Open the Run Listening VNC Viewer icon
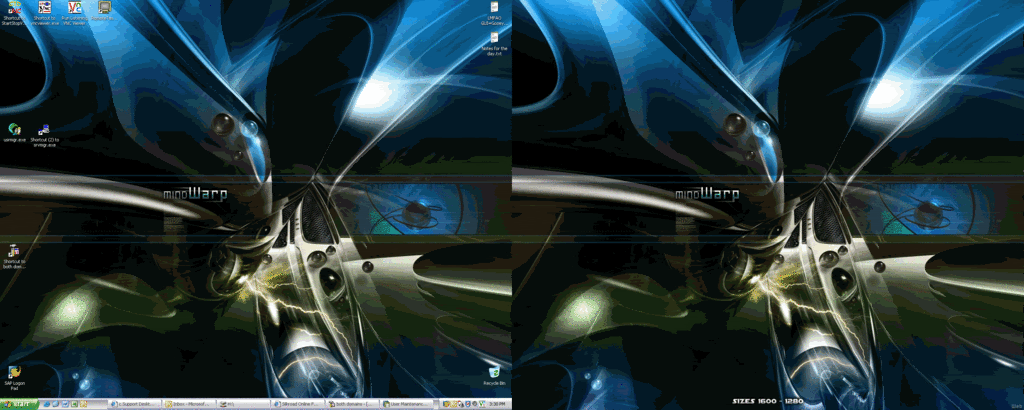 tap(75, 12)
